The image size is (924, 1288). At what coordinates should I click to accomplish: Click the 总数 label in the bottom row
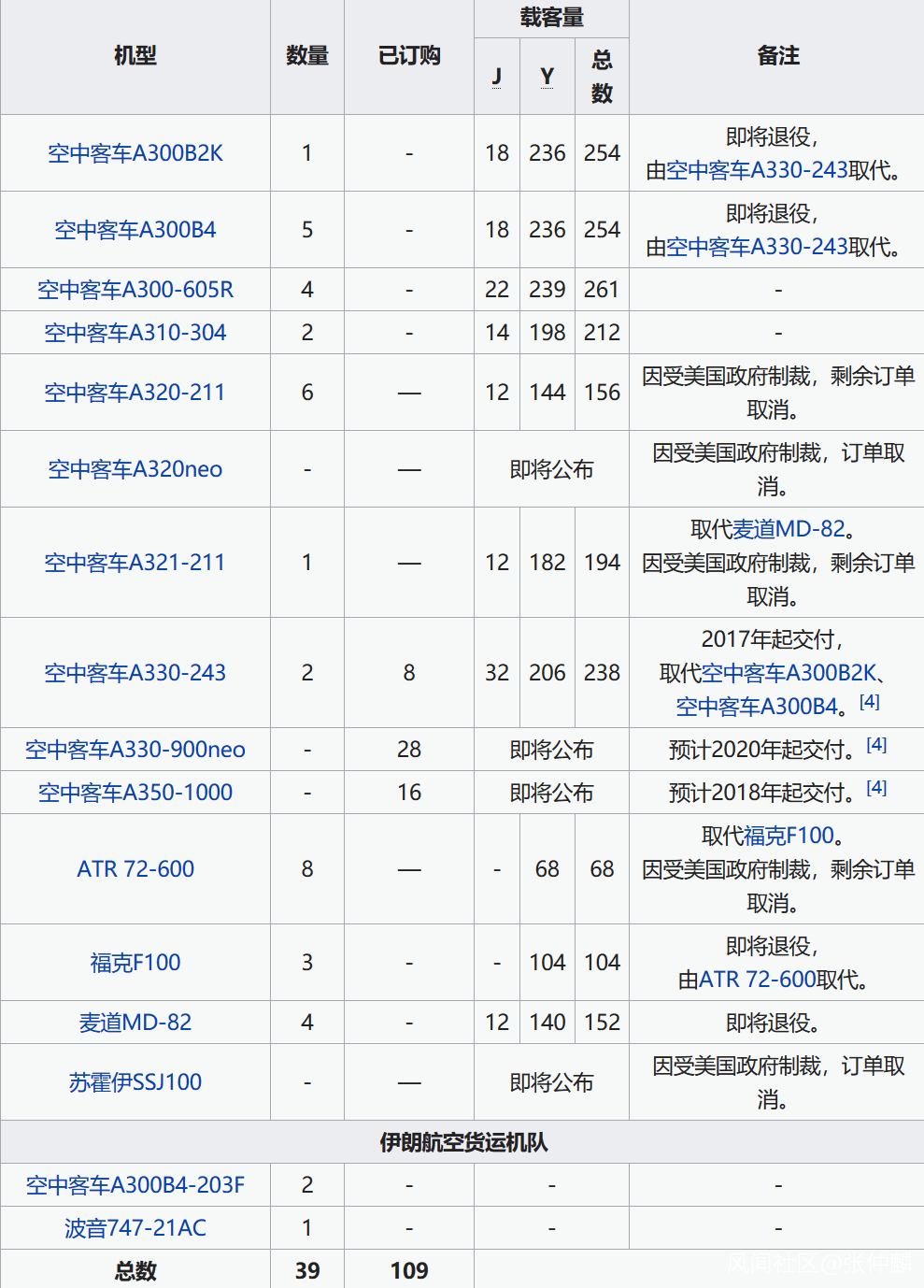click(135, 1271)
